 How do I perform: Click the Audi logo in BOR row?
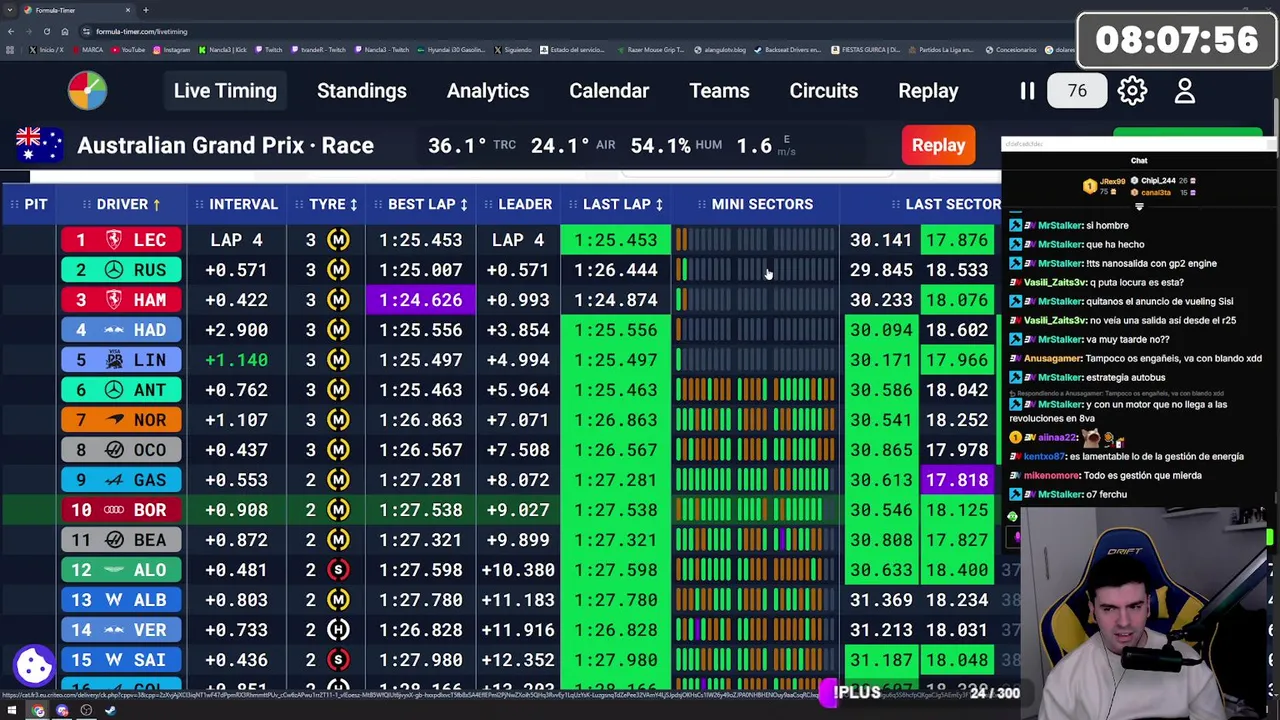point(114,510)
